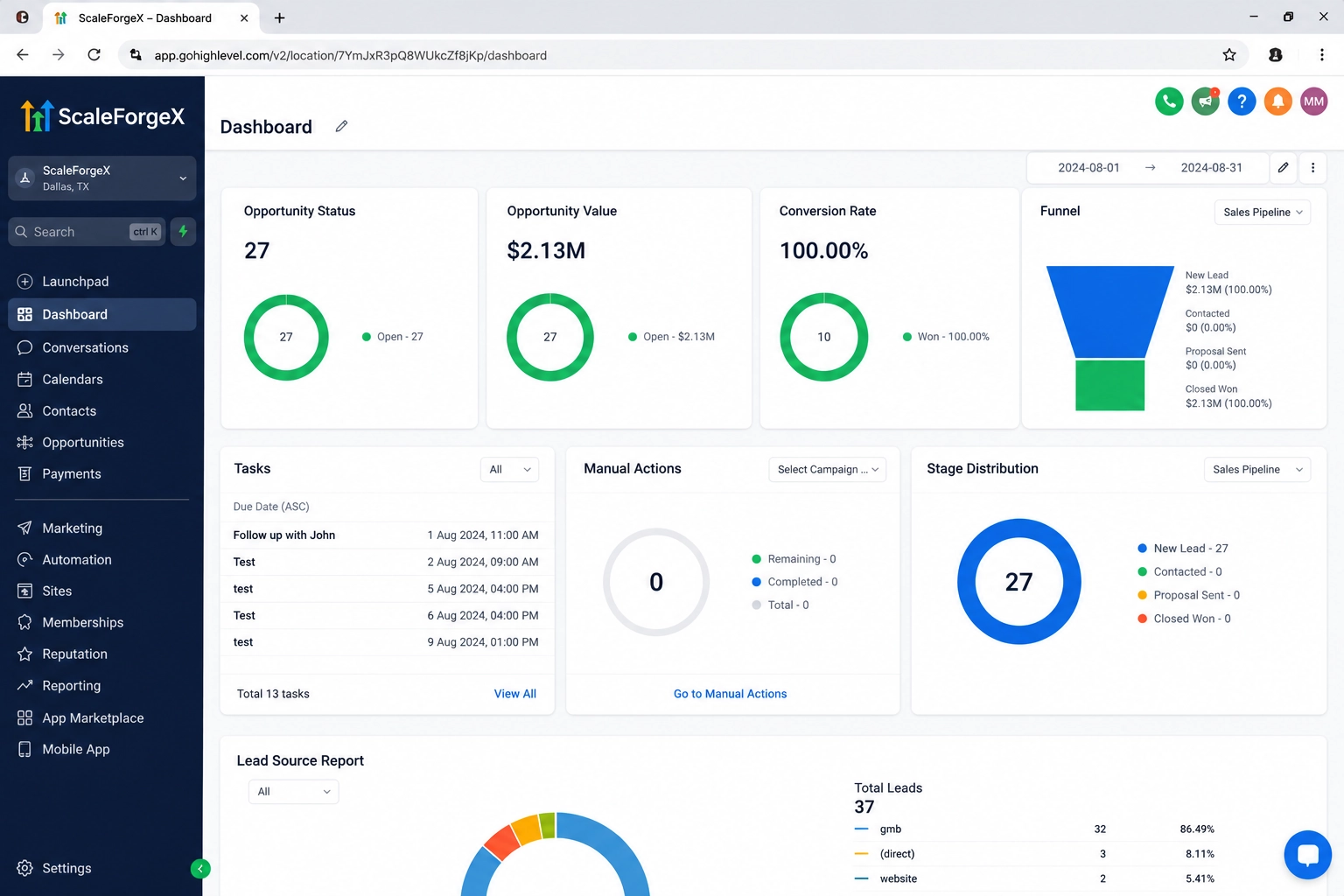
Task: Click end date 2024-08-31
Action: click(1211, 168)
